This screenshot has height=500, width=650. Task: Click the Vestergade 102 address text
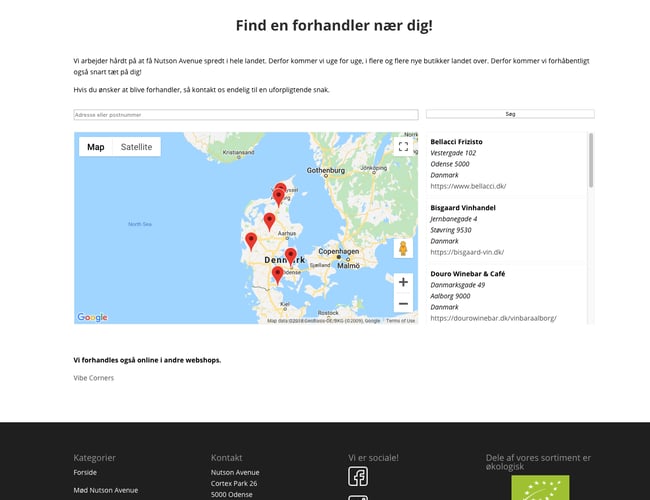pos(453,153)
